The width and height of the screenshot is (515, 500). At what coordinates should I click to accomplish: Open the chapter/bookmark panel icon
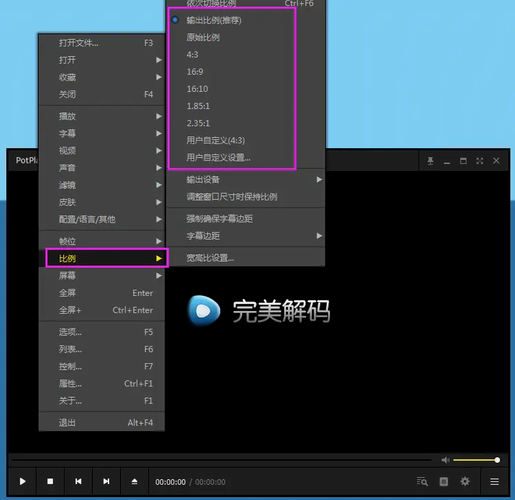[444, 482]
